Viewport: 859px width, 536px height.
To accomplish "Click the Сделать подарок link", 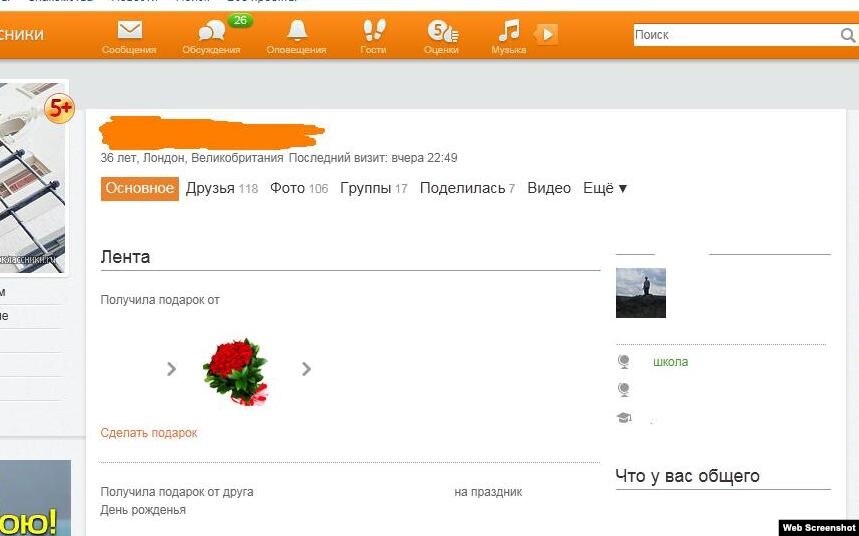I will pos(148,432).
